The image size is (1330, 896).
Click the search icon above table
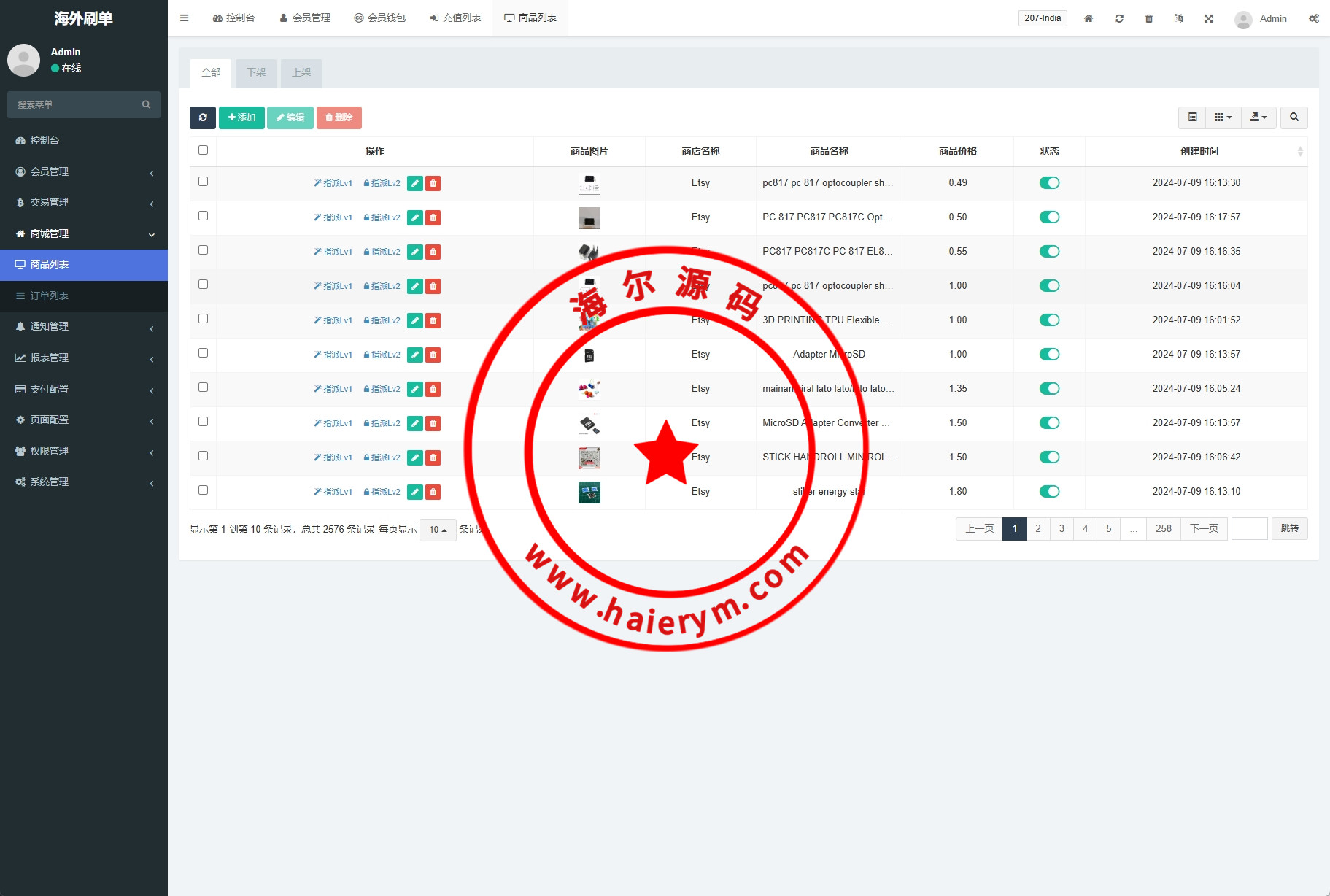click(x=1294, y=117)
